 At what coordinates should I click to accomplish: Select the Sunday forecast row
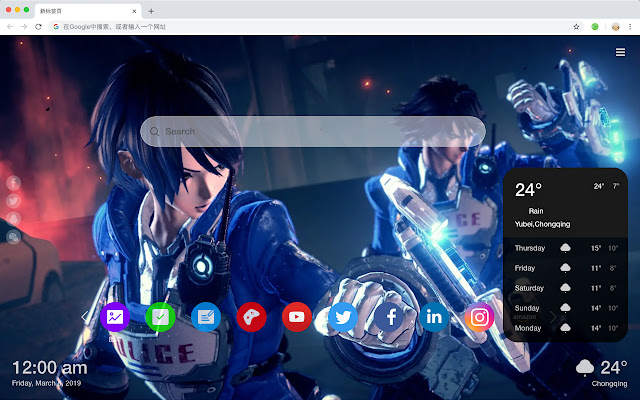tap(565, 308)
